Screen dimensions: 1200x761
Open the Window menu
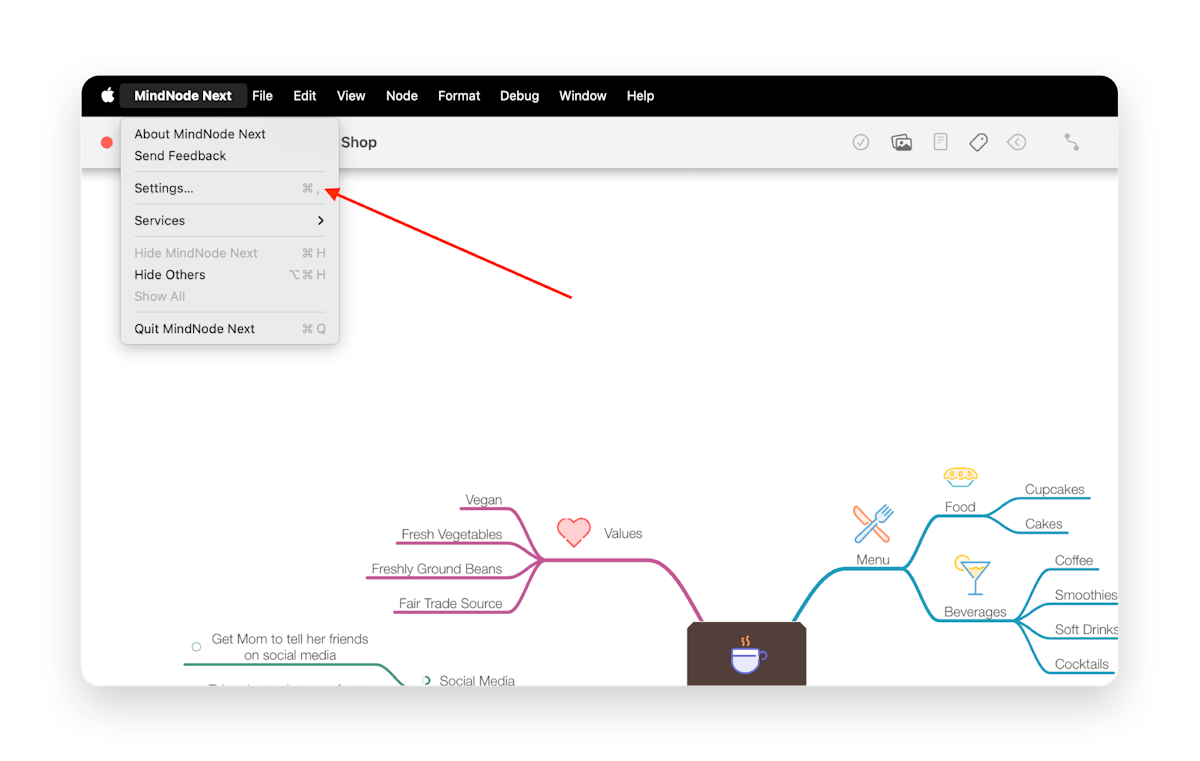(583, 96)
